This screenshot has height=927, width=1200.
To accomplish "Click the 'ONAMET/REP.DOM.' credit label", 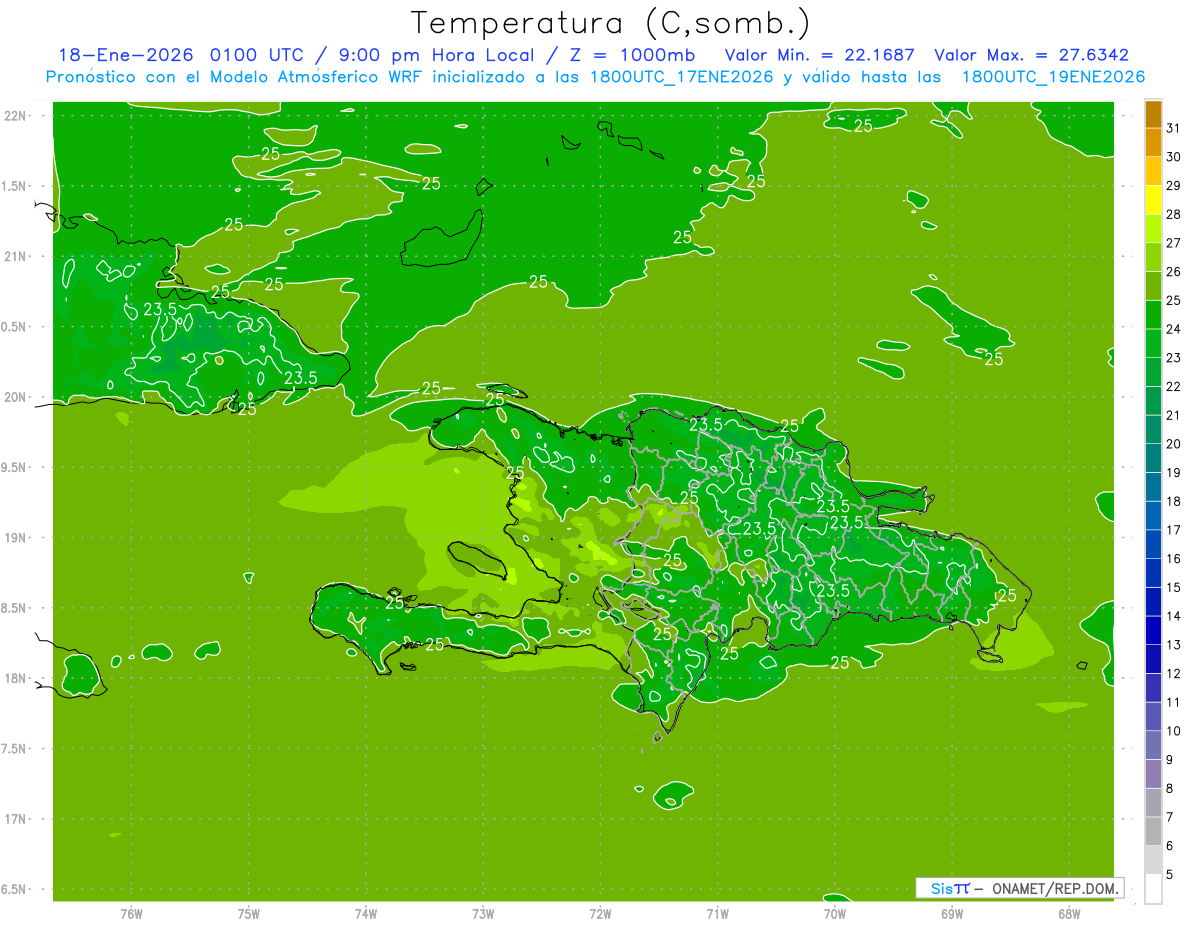I will click(x=1056, y=888).
